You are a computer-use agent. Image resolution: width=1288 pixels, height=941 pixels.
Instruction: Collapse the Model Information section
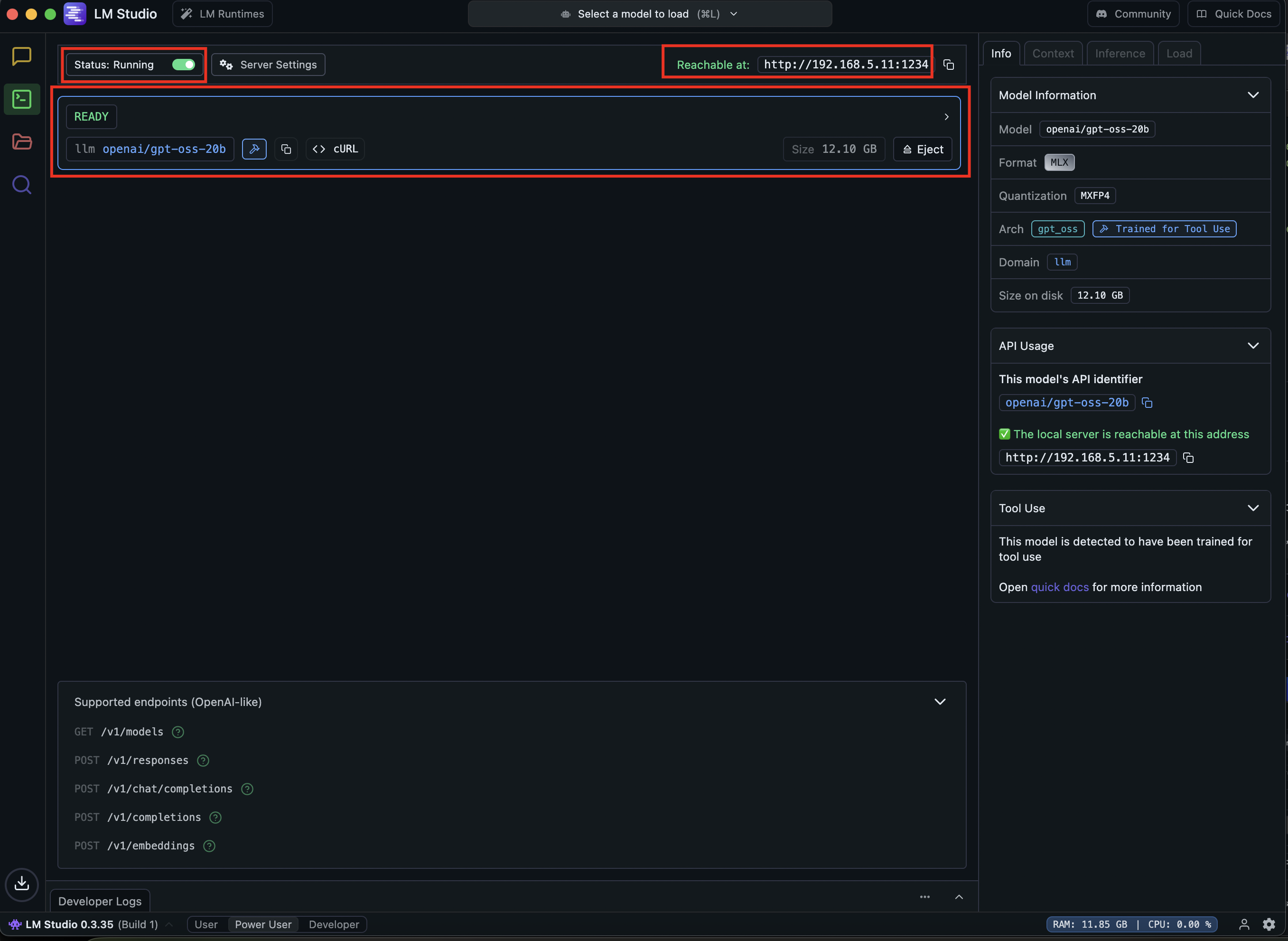tap(1253, 95)
